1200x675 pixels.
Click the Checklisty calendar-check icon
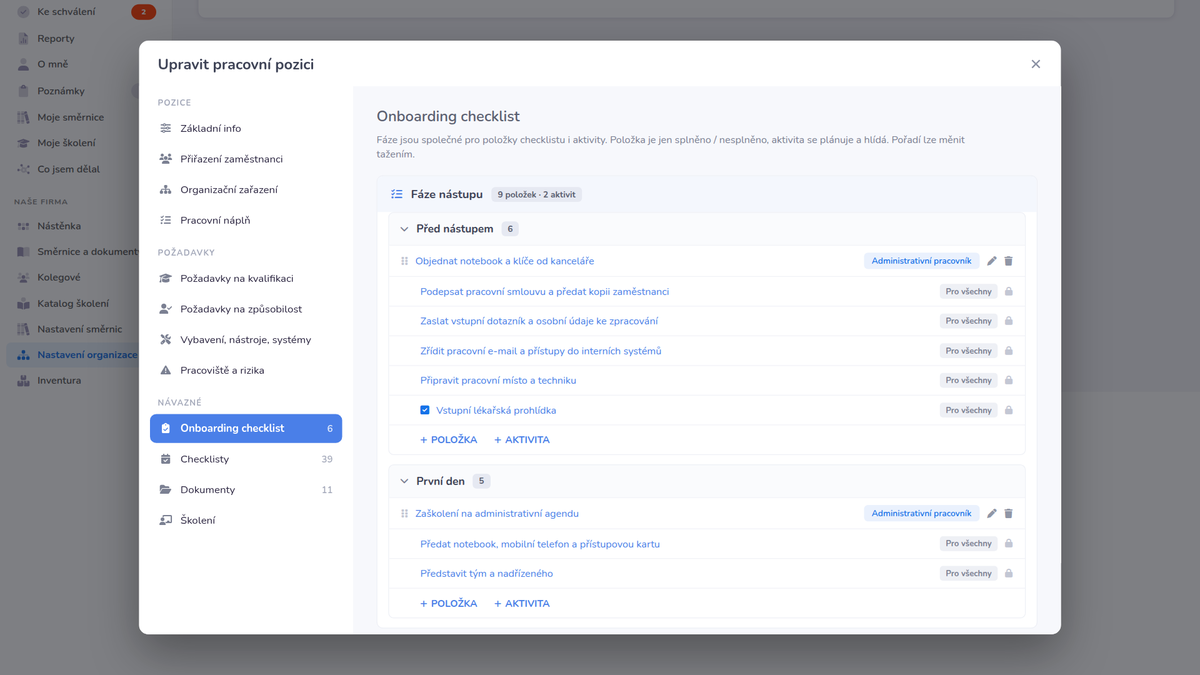coord(166,459)
